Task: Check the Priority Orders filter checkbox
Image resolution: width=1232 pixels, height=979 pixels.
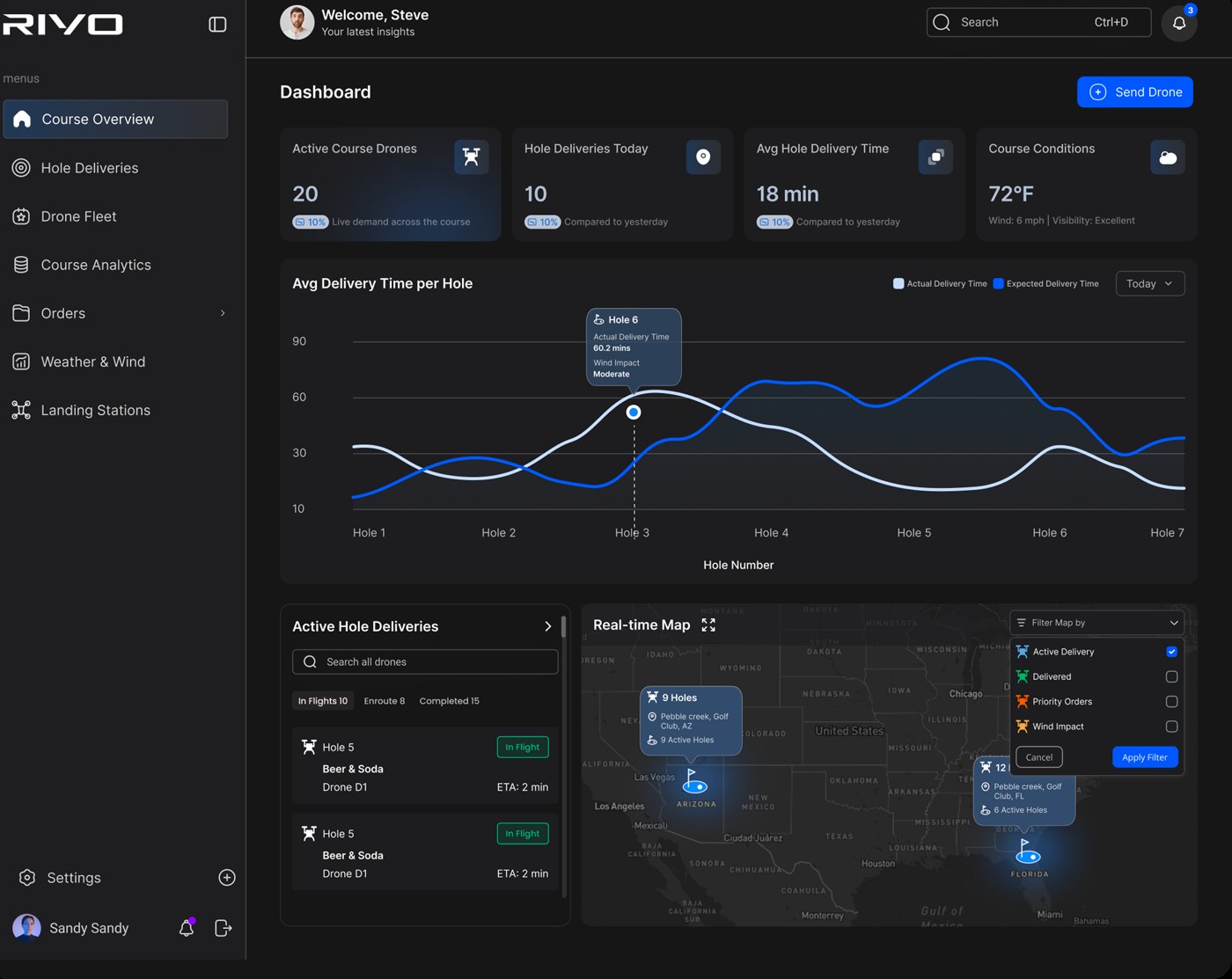Action: (x=1171, y=701)
